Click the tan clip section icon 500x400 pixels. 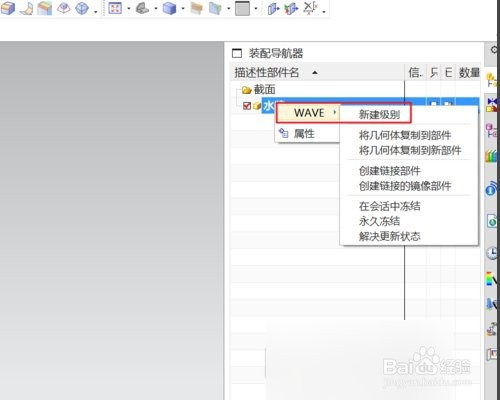tap(197, 8)
